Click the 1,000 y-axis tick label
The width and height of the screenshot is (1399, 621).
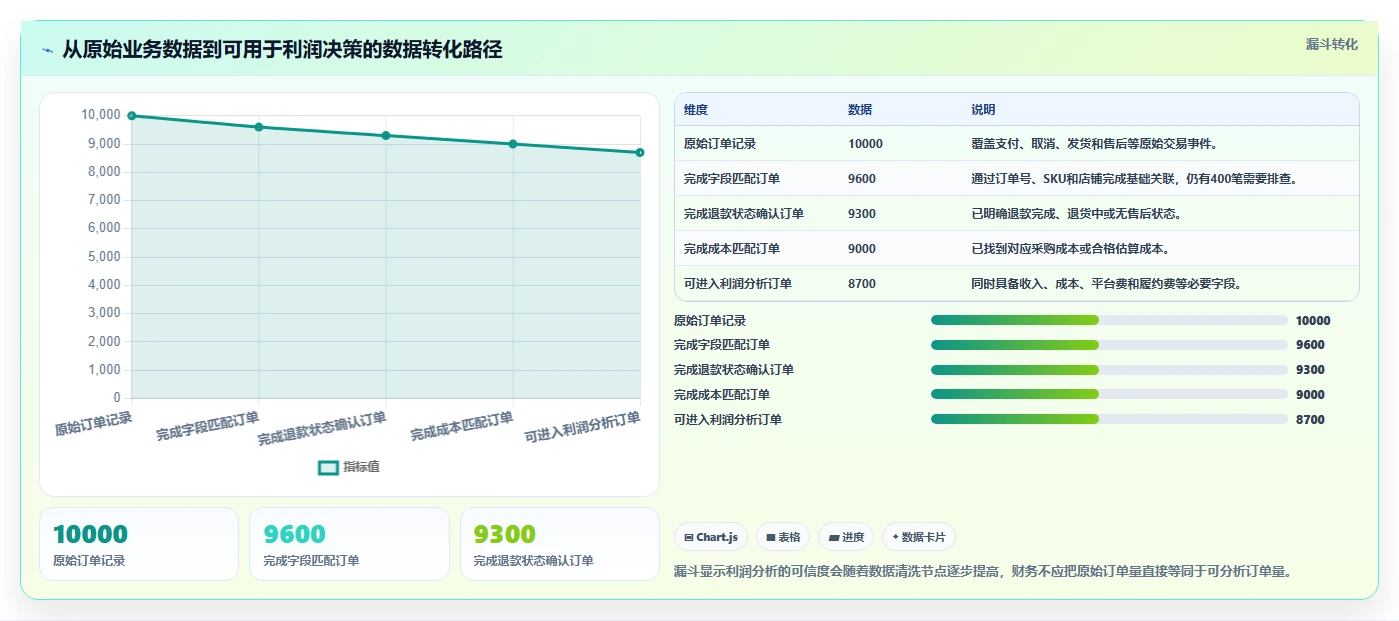click(x=104, y=370)
